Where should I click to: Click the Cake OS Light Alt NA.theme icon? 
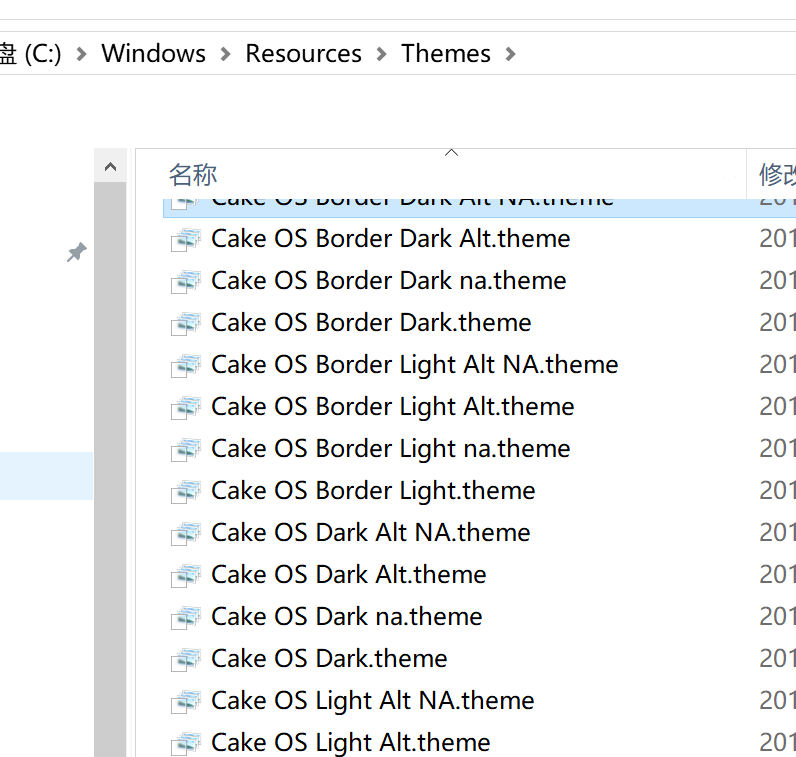(186, 701)
